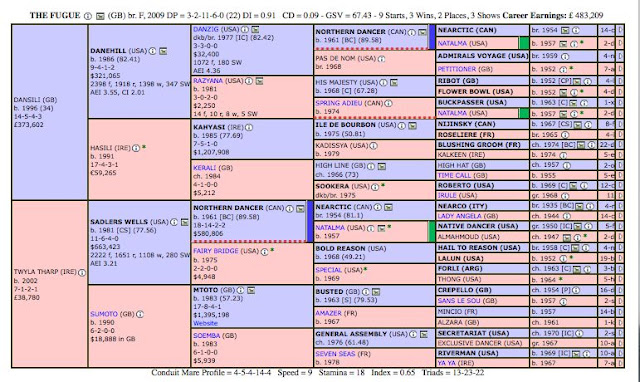
Task: Click CREPELLO info icon
Action: [576, 290]
